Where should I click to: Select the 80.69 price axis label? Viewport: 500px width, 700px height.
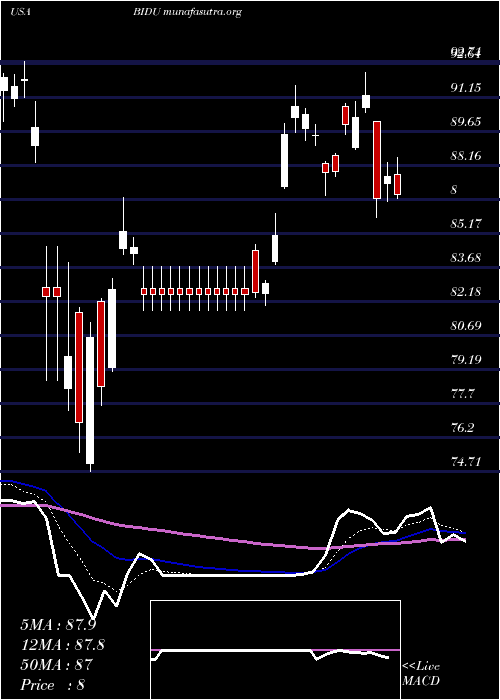pyautogui.click(x=466, y=325)
